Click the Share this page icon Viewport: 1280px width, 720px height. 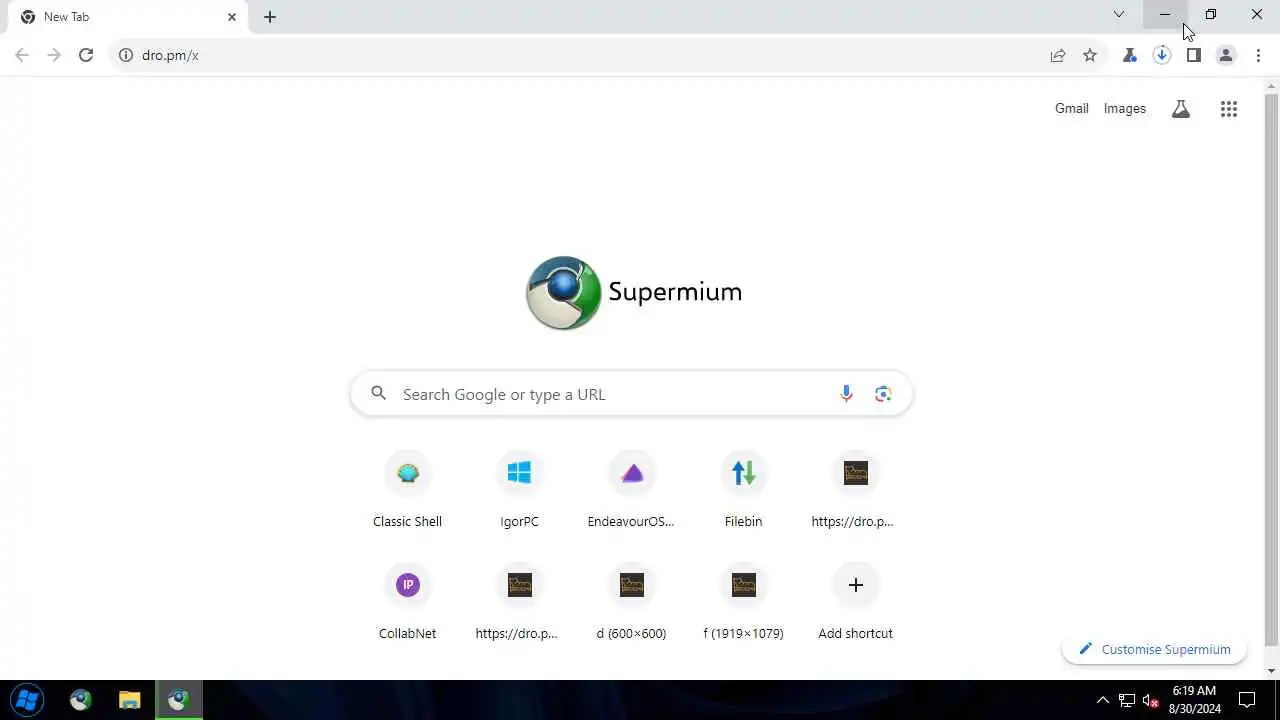(x=1058, y=55)
